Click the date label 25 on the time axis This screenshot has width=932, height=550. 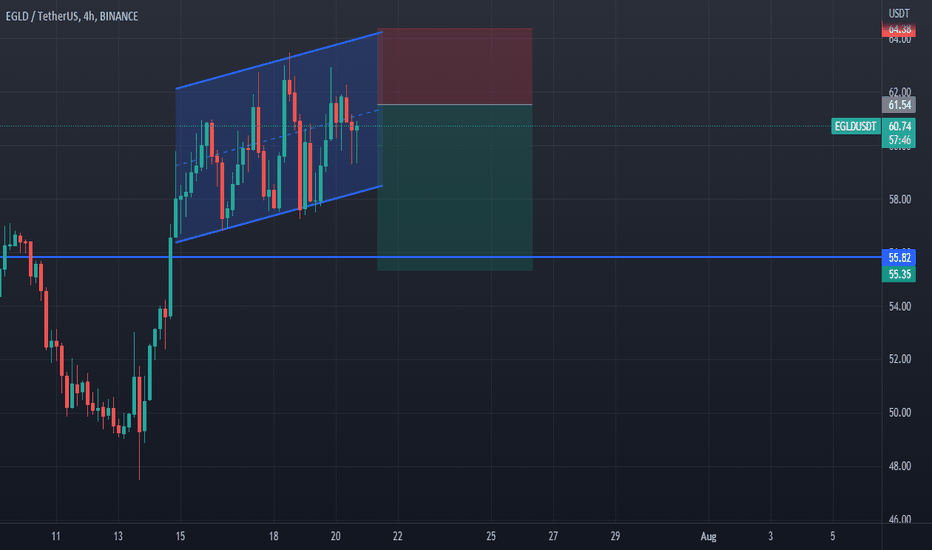pos(491,536)
